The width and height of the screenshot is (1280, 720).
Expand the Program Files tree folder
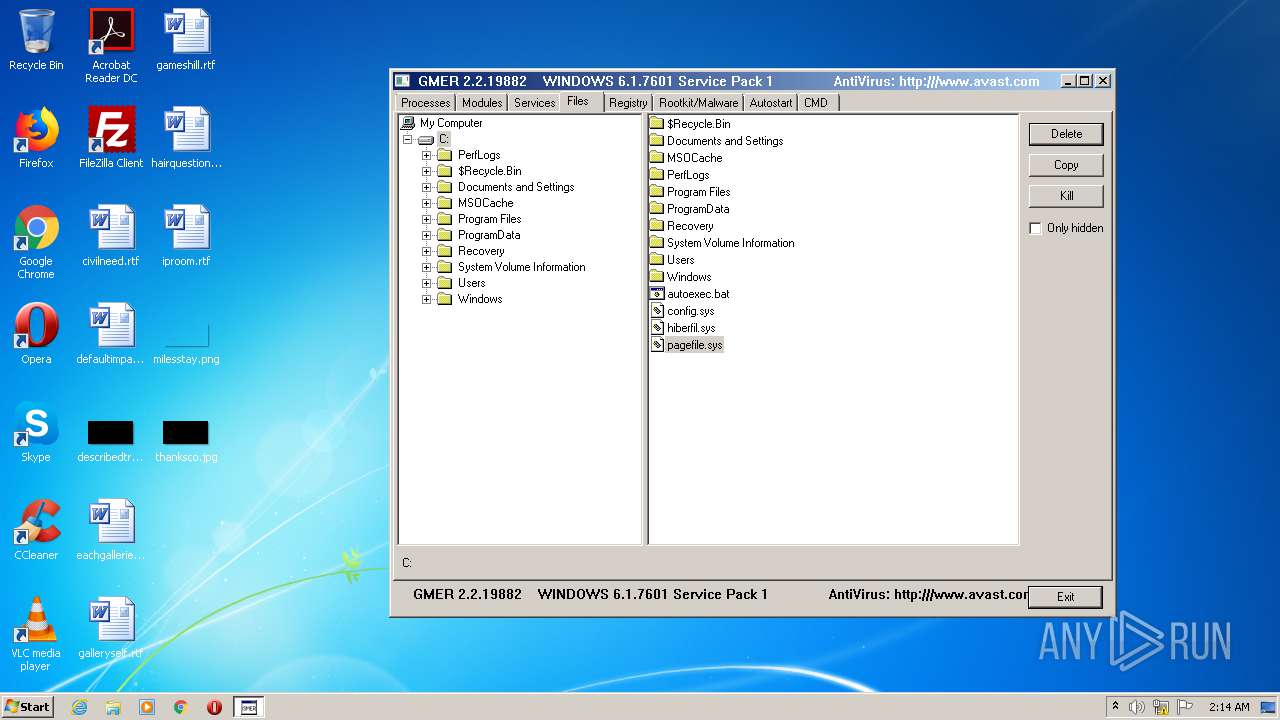point(426,219)
